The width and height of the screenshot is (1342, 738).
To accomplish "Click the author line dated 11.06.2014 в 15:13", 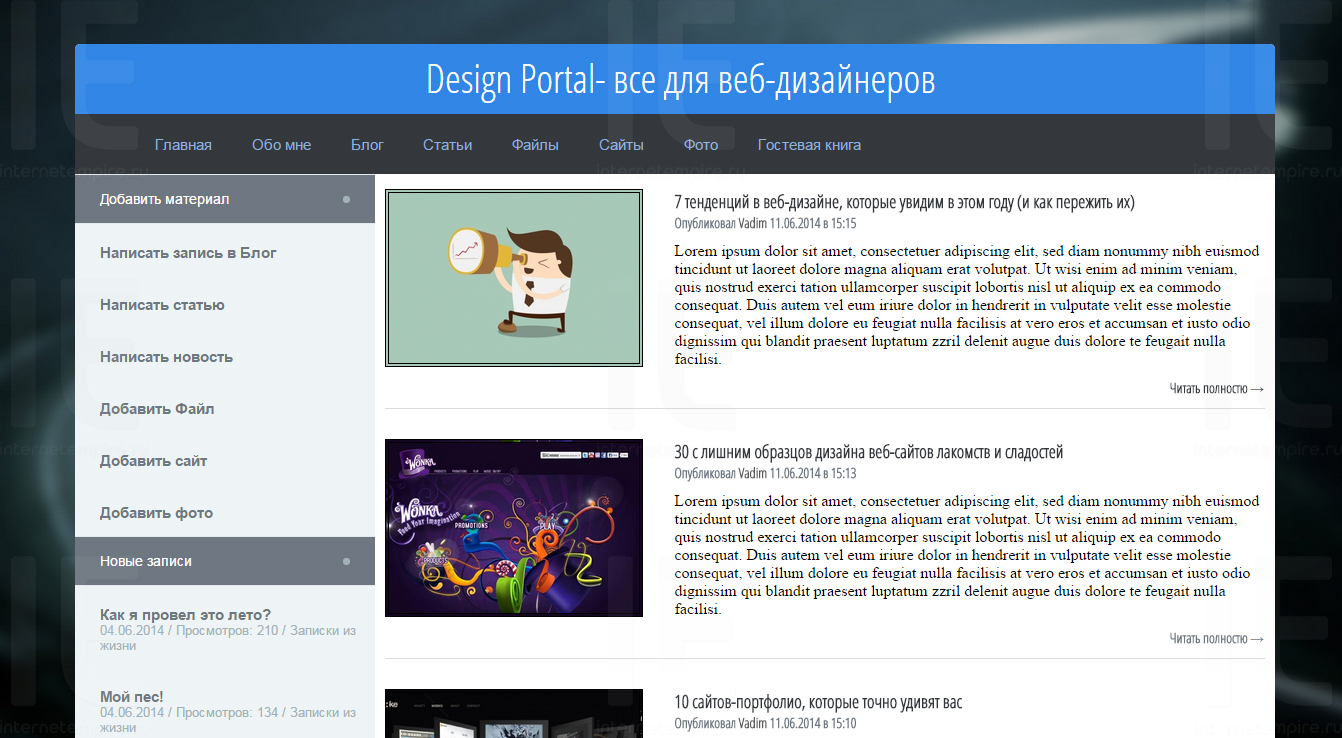I will [x=765, y=474].
